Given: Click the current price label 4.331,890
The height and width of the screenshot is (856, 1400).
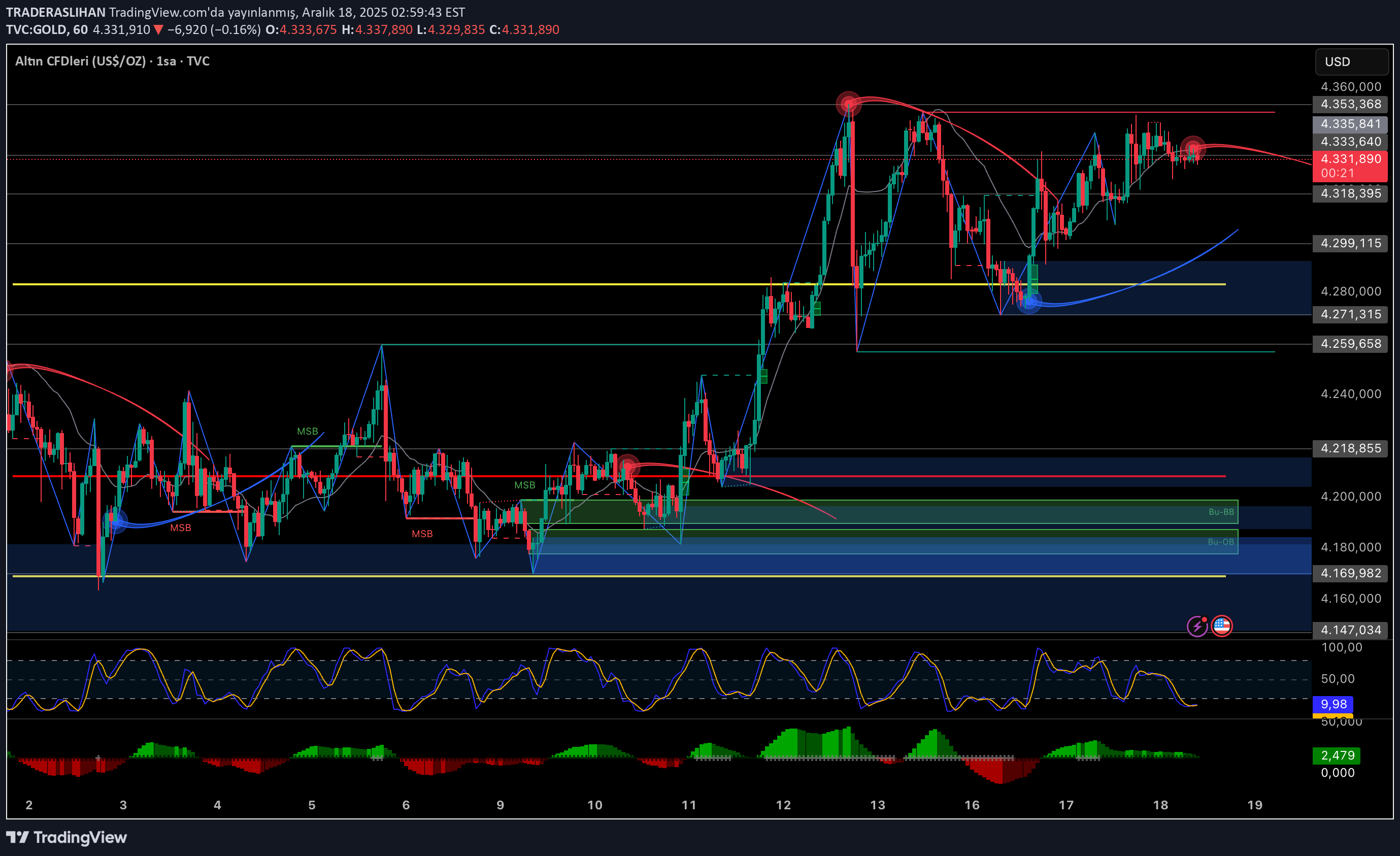Looking at the screenshot, I should [x=1350, y=159].
